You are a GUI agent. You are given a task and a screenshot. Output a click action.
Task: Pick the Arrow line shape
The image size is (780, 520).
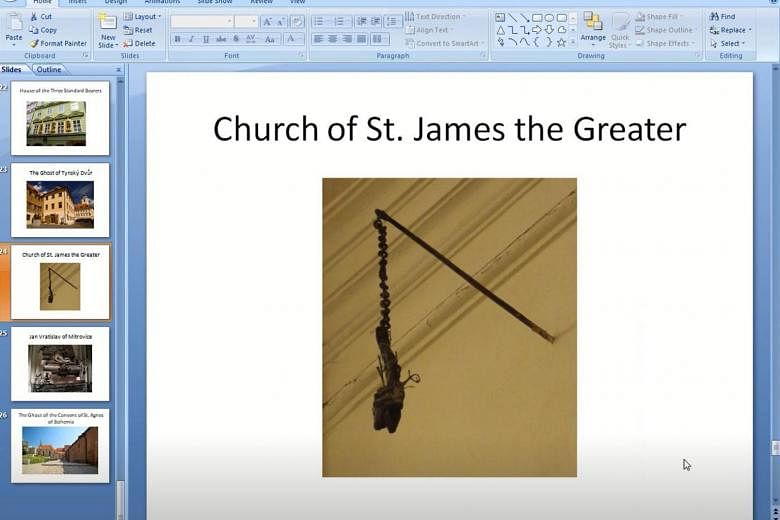[525, 18]
